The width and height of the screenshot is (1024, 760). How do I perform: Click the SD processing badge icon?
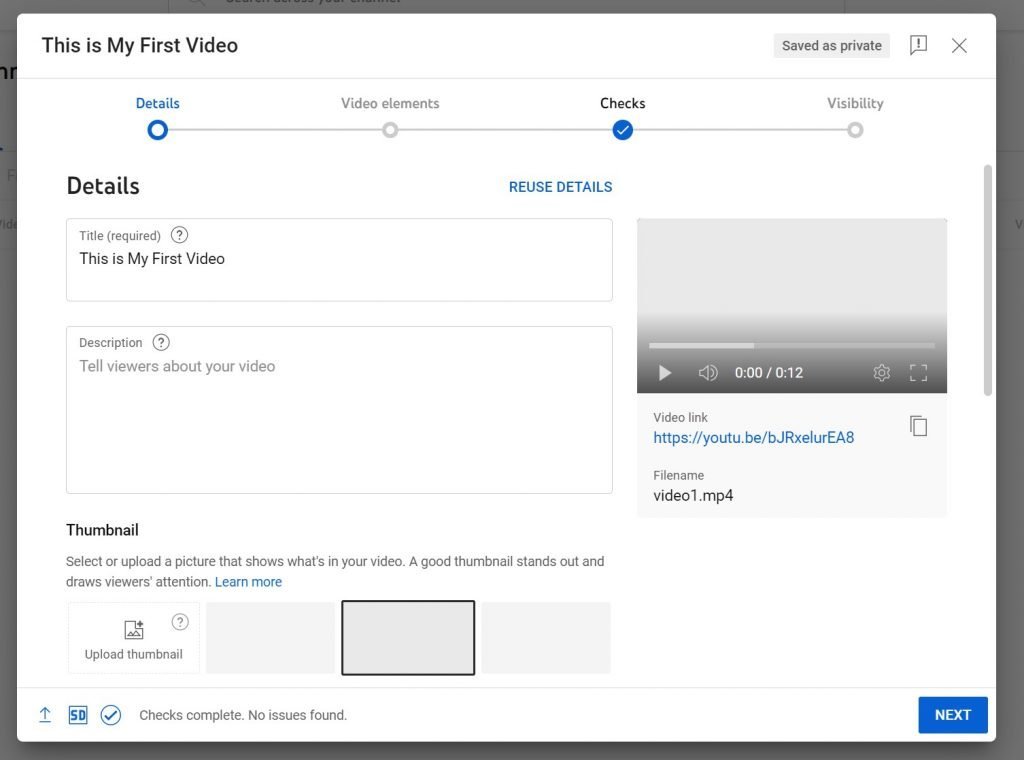pyautogui.click(x=78, y=715)
